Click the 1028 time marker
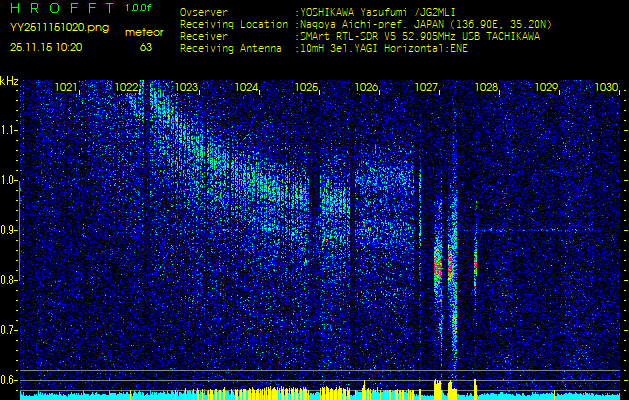Image resolution: width=629 pixels, height=400 pixels. [x=486, y=87]
